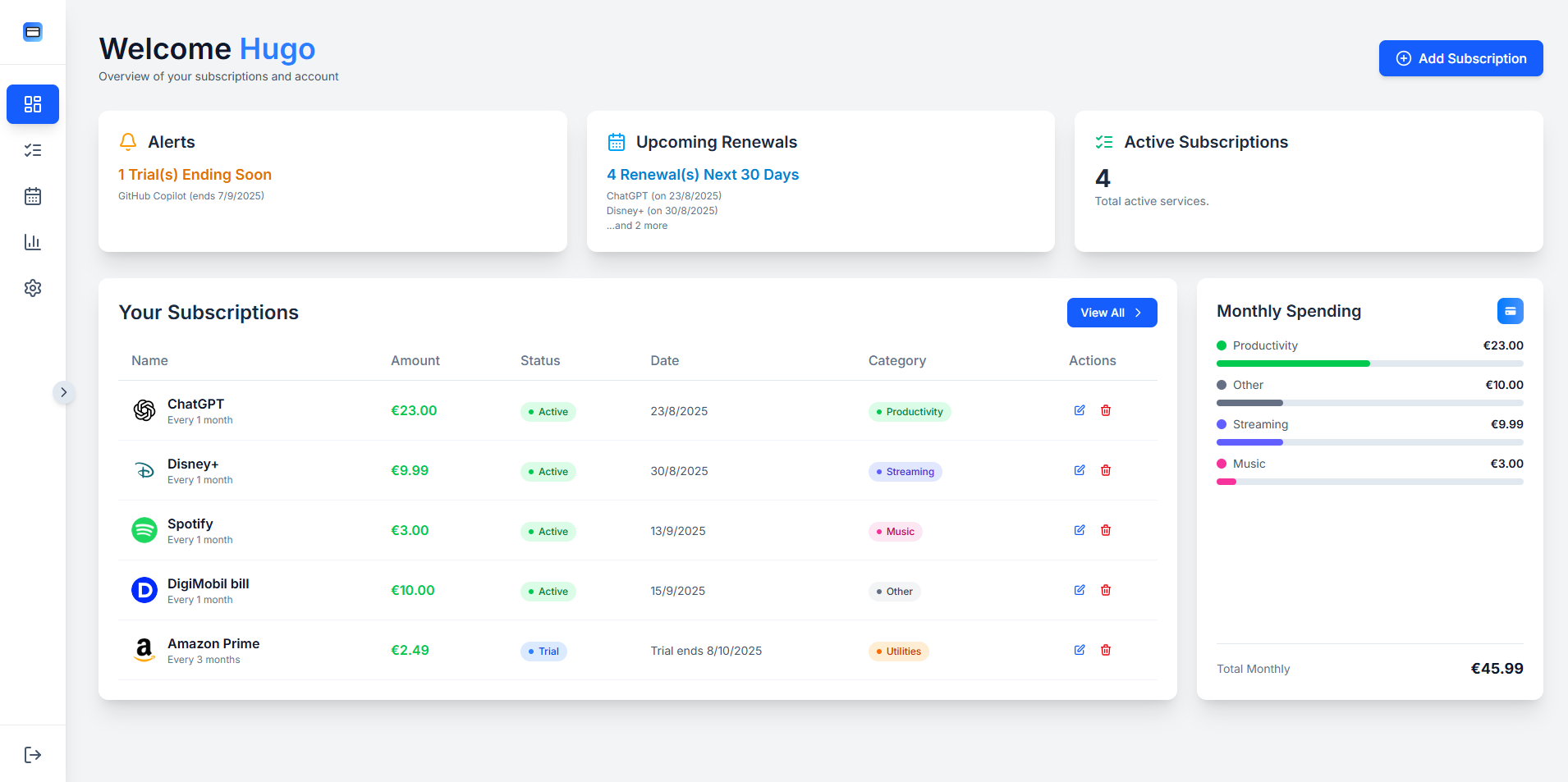Click the app logo icon in sidebar
The width and height of the screenshot is (1568, 782).
pyautogui.click(x=33, y=32)
